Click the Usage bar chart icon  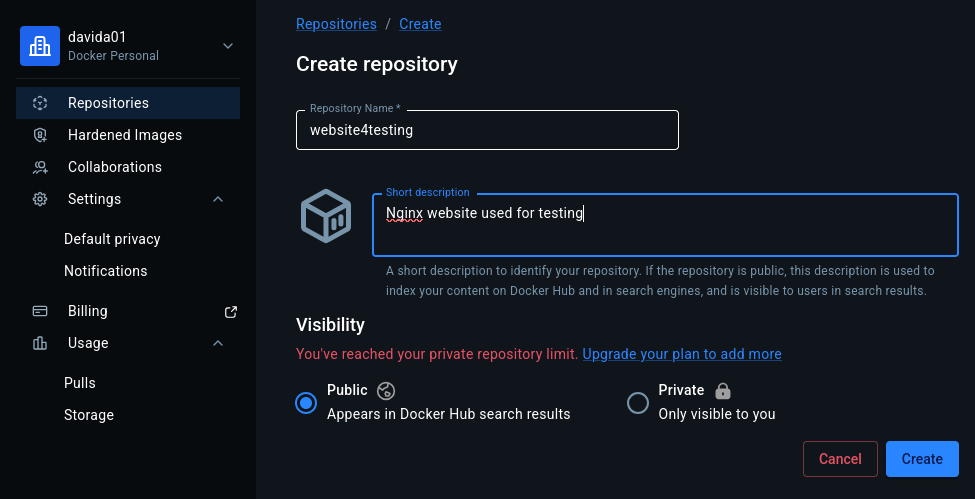pyautogui.click(x=40, y=343)
